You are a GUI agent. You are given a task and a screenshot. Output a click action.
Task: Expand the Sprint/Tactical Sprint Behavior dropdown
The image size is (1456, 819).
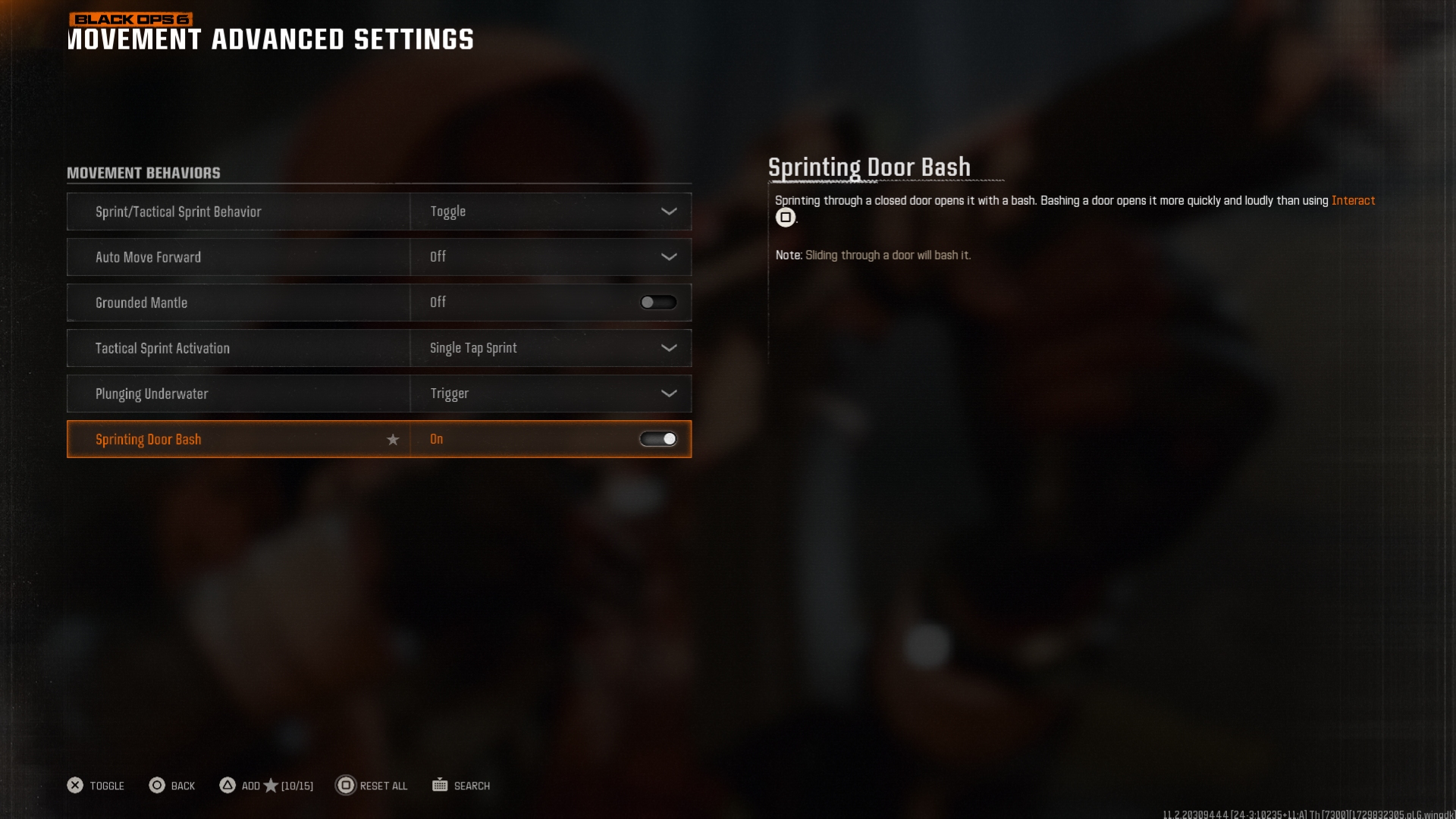(668, 211)
